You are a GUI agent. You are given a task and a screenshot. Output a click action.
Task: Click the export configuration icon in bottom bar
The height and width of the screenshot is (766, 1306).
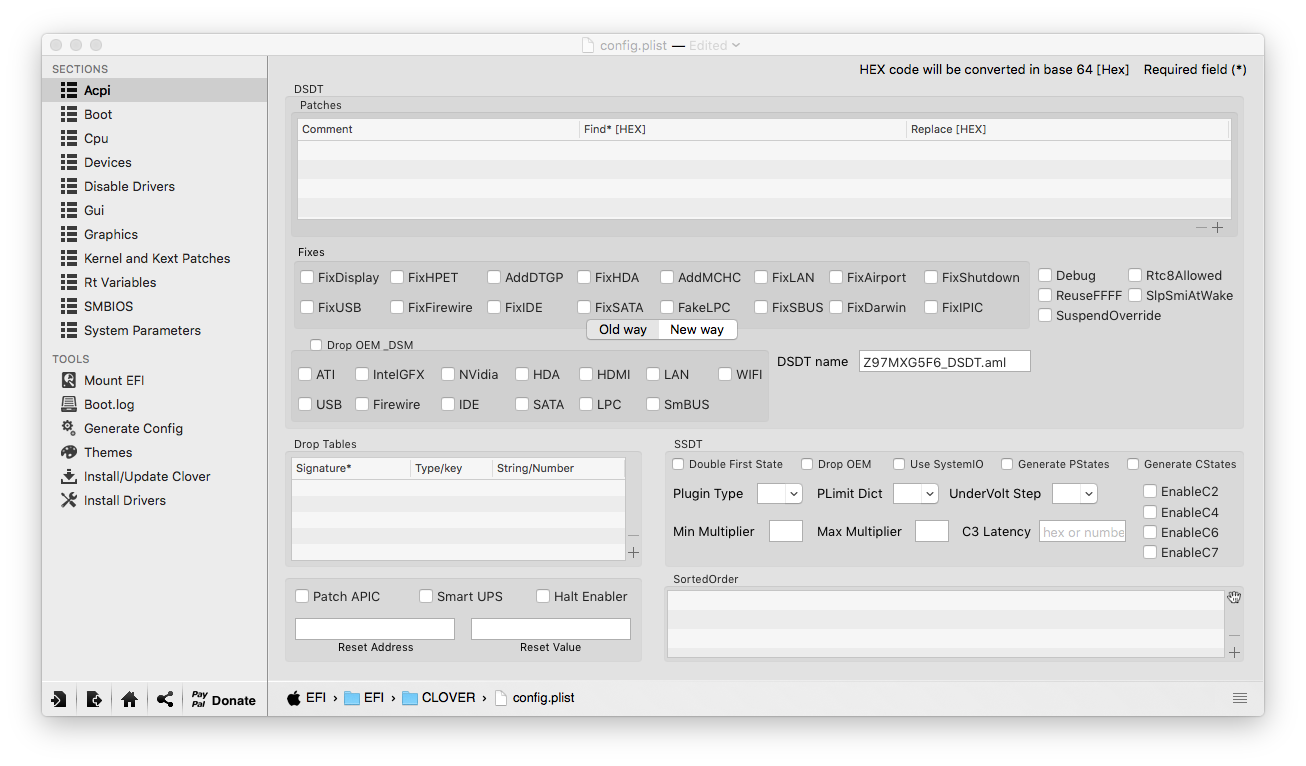click(94, 699)
